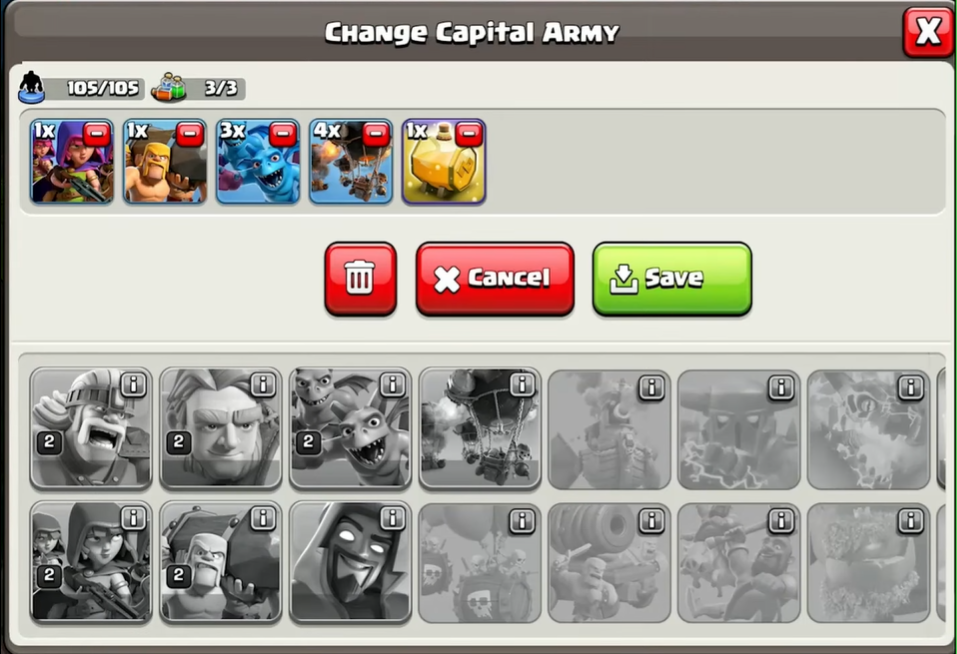The height and width of the screenshot is (654, 957).
Task: Show info for Super Barbarian troop
Action: pos(134,385)
